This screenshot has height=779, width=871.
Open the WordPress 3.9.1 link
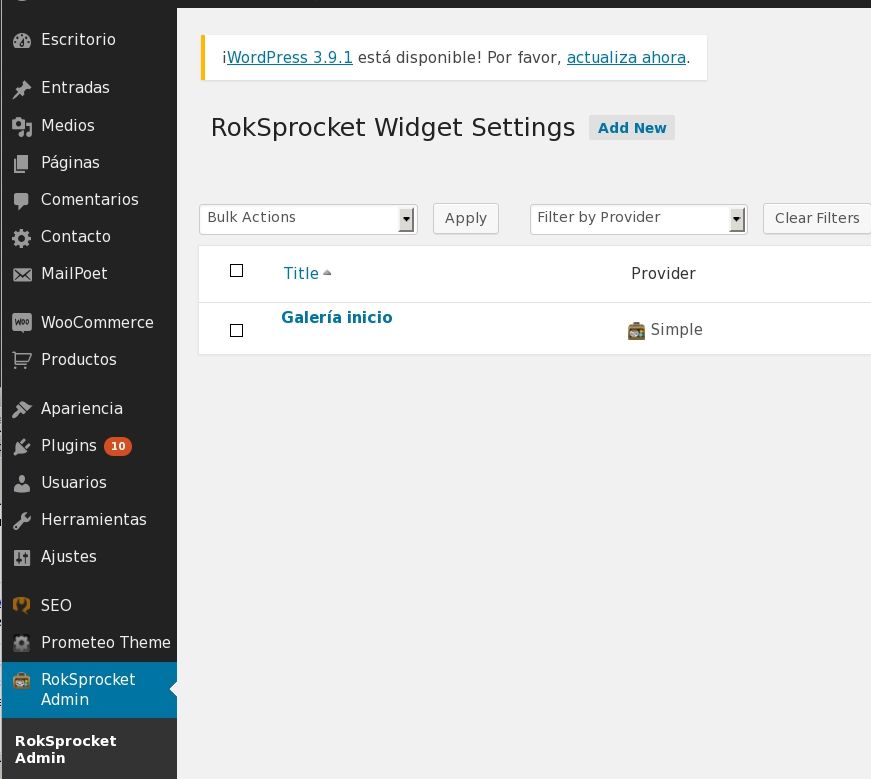coord(289,57)
